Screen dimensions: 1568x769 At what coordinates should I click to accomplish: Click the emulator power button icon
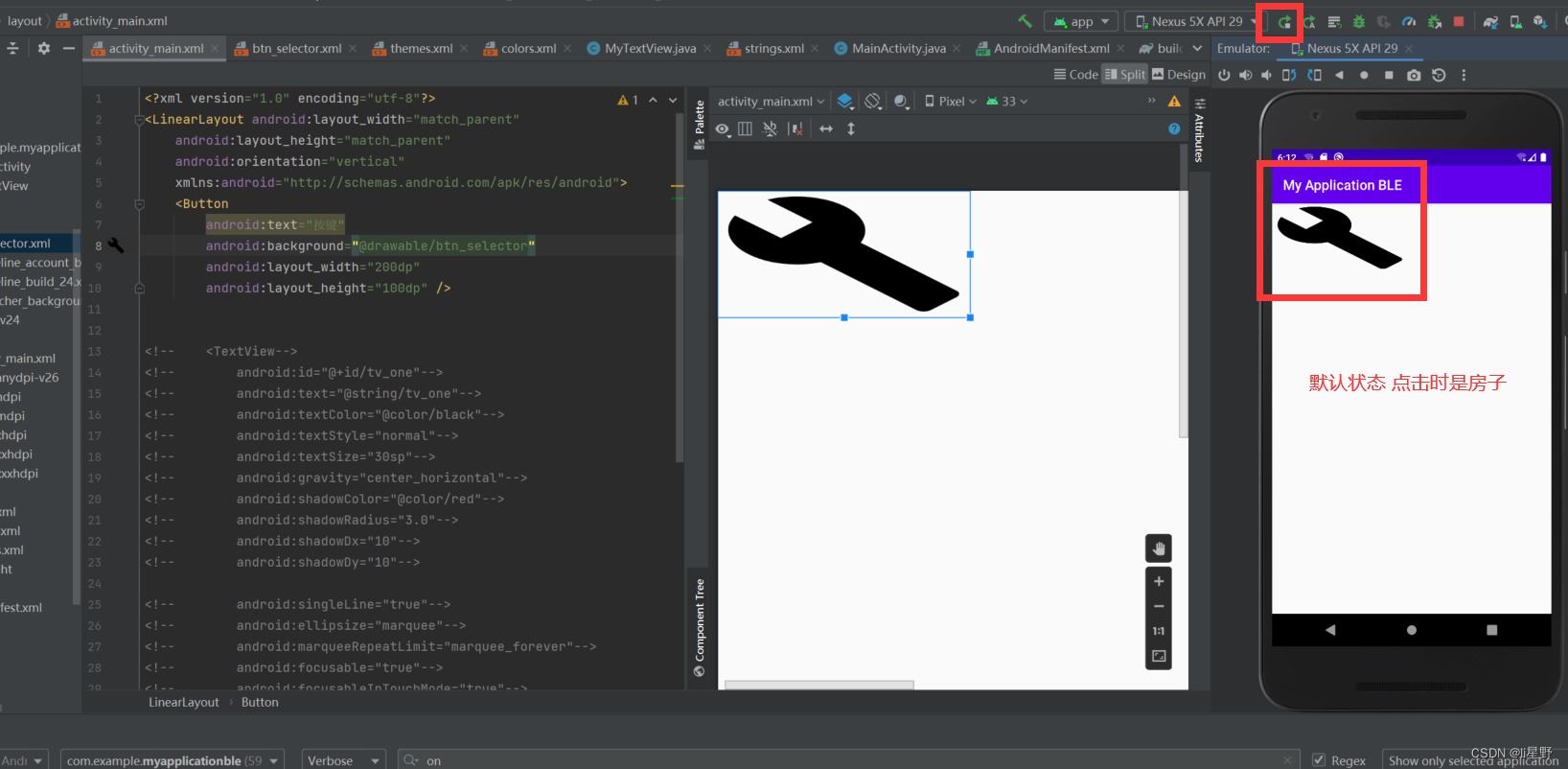[1224, 75]
